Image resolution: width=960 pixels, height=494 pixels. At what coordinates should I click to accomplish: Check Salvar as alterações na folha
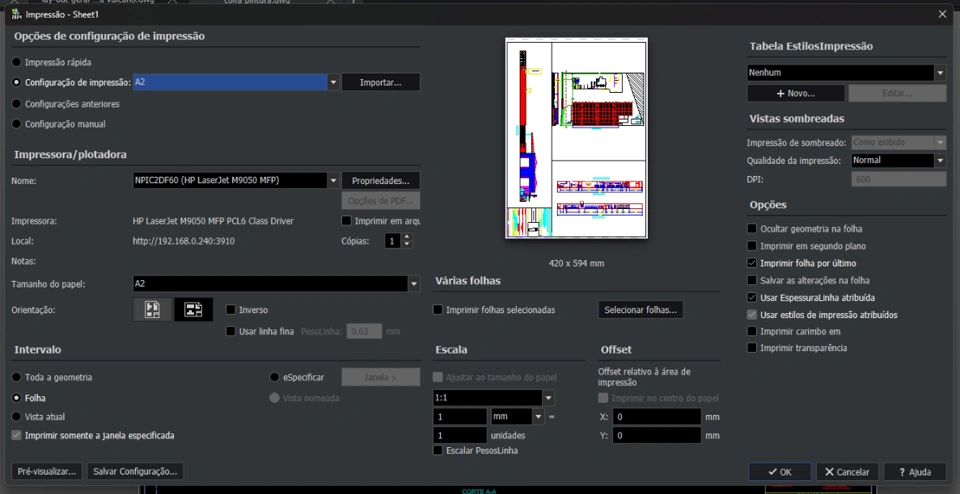(752, 280)
